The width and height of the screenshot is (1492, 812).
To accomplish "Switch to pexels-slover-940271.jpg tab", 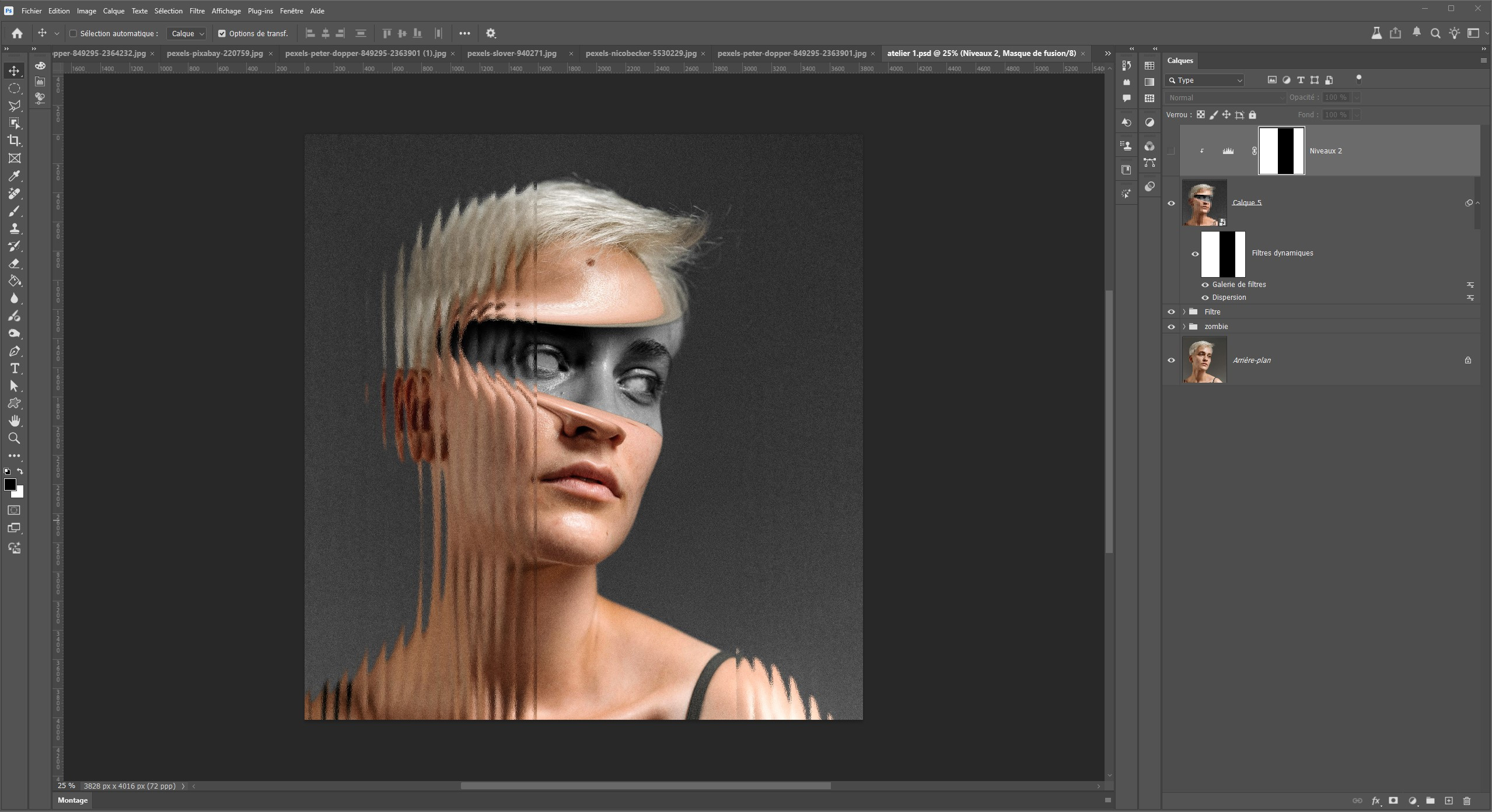I will pos(512,53).
